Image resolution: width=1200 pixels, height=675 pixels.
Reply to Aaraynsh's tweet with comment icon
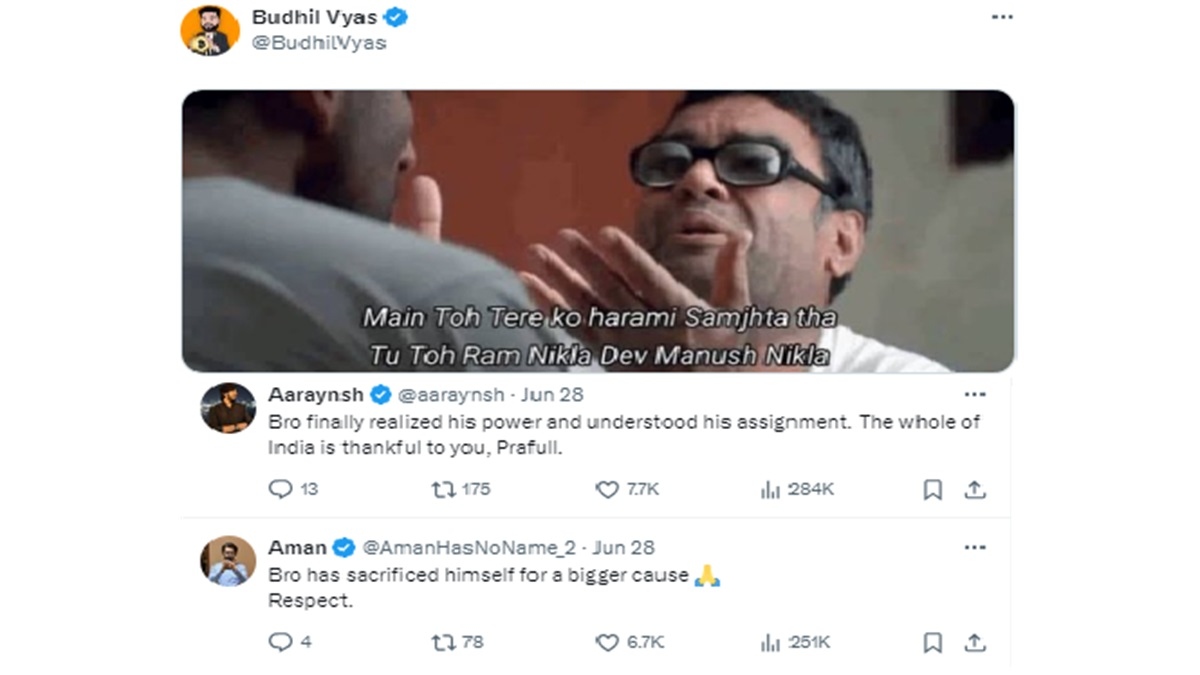[281, 489]
